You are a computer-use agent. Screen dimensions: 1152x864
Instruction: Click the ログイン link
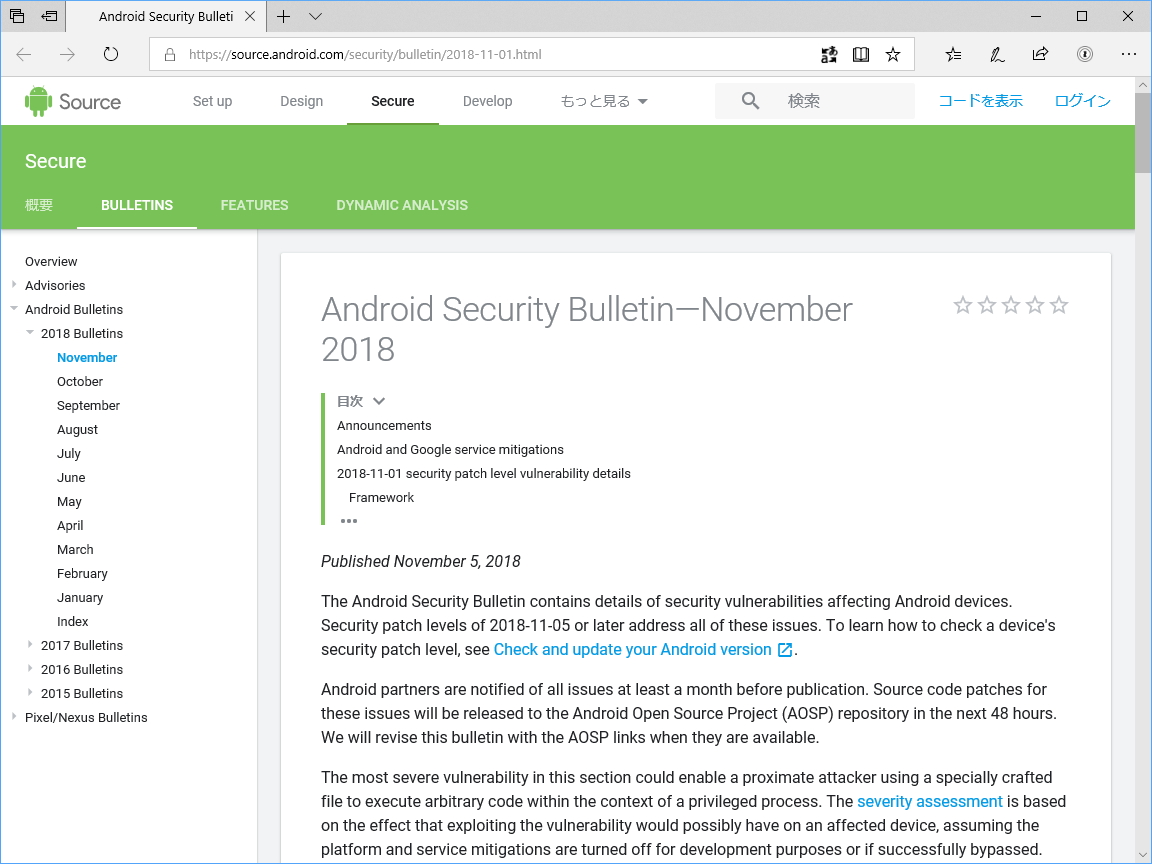1082,100
